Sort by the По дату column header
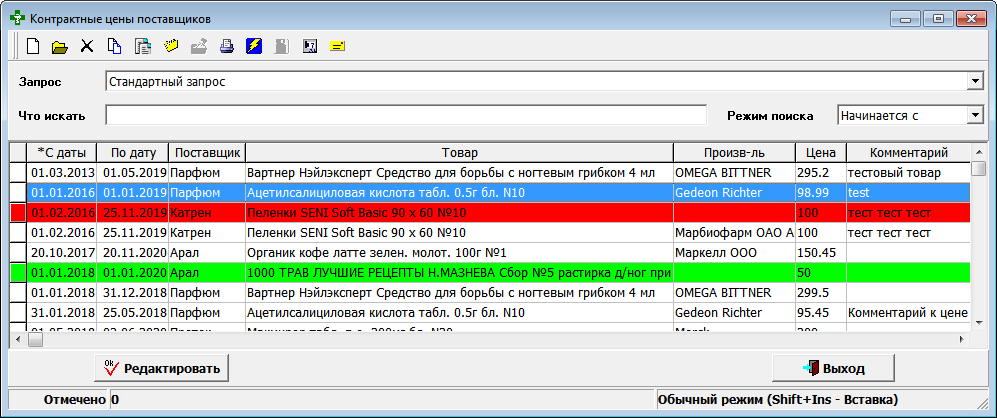The width and height of the screenshot is (997, 418). point(133,153)
